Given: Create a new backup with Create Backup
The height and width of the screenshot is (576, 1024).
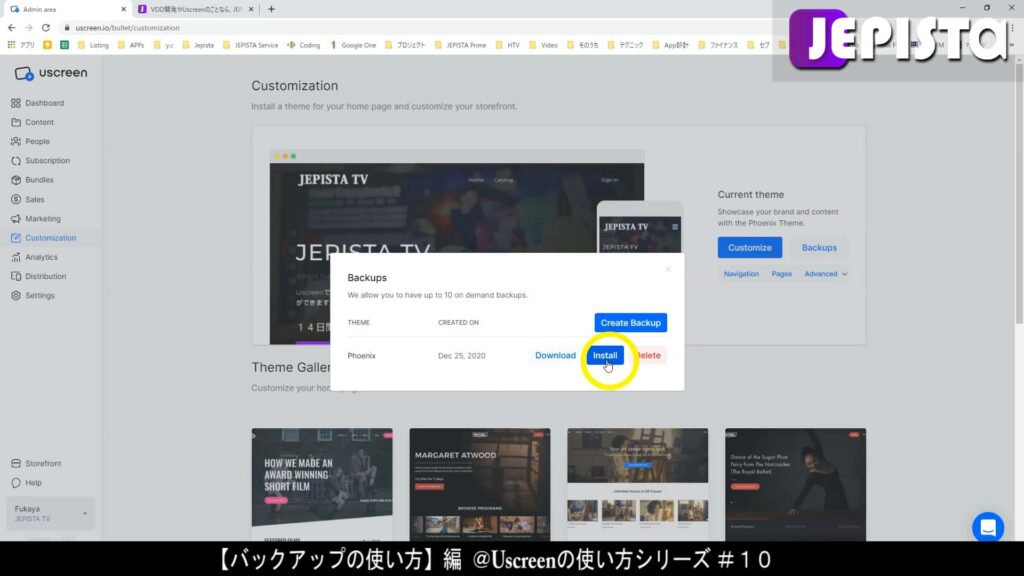Looking at the screenshot, I should pyautogui.click(x=630, y=322).
